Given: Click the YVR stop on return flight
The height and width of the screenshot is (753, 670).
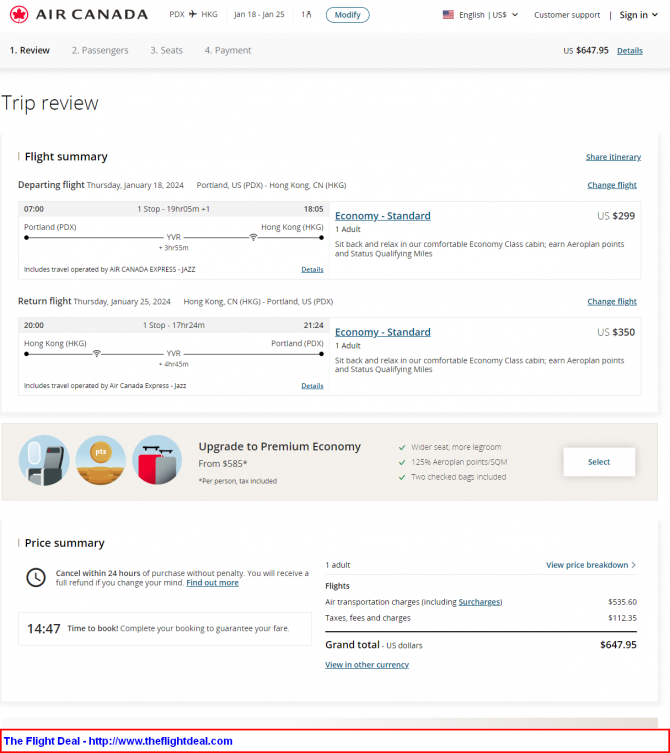Looking at the screenshot, I should pos(173,353).
